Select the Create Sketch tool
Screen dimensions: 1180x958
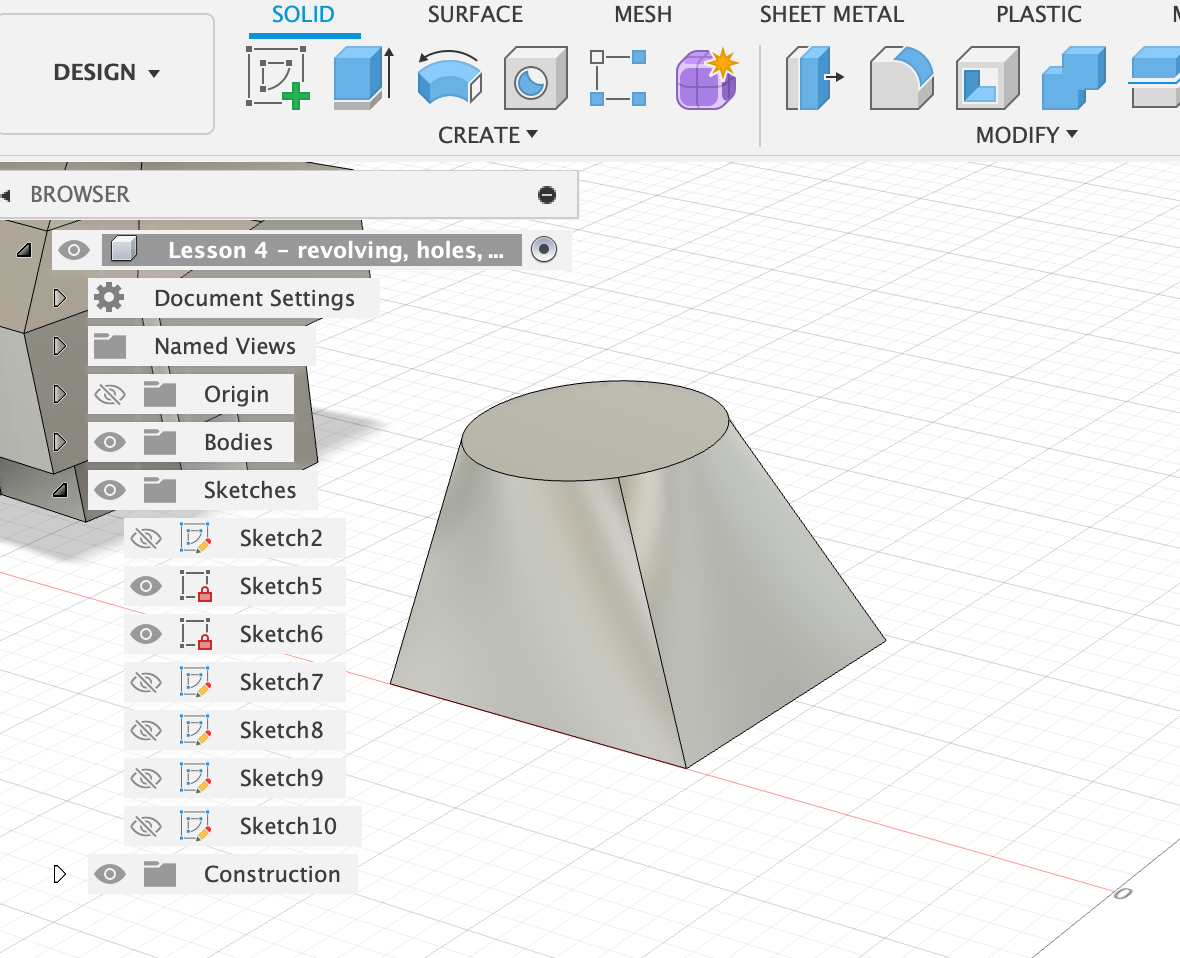click(x=278, y=76)
